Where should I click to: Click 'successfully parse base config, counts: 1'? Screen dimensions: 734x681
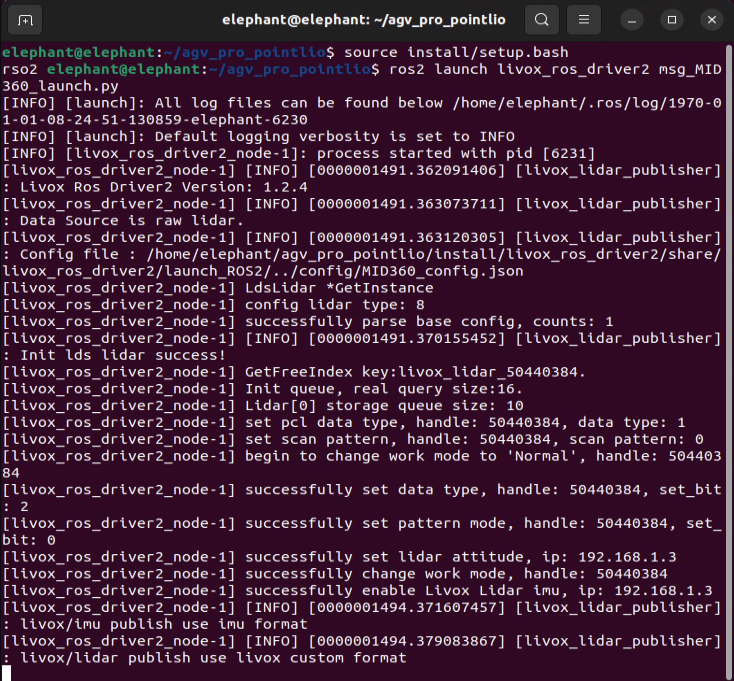pos(429,322)
